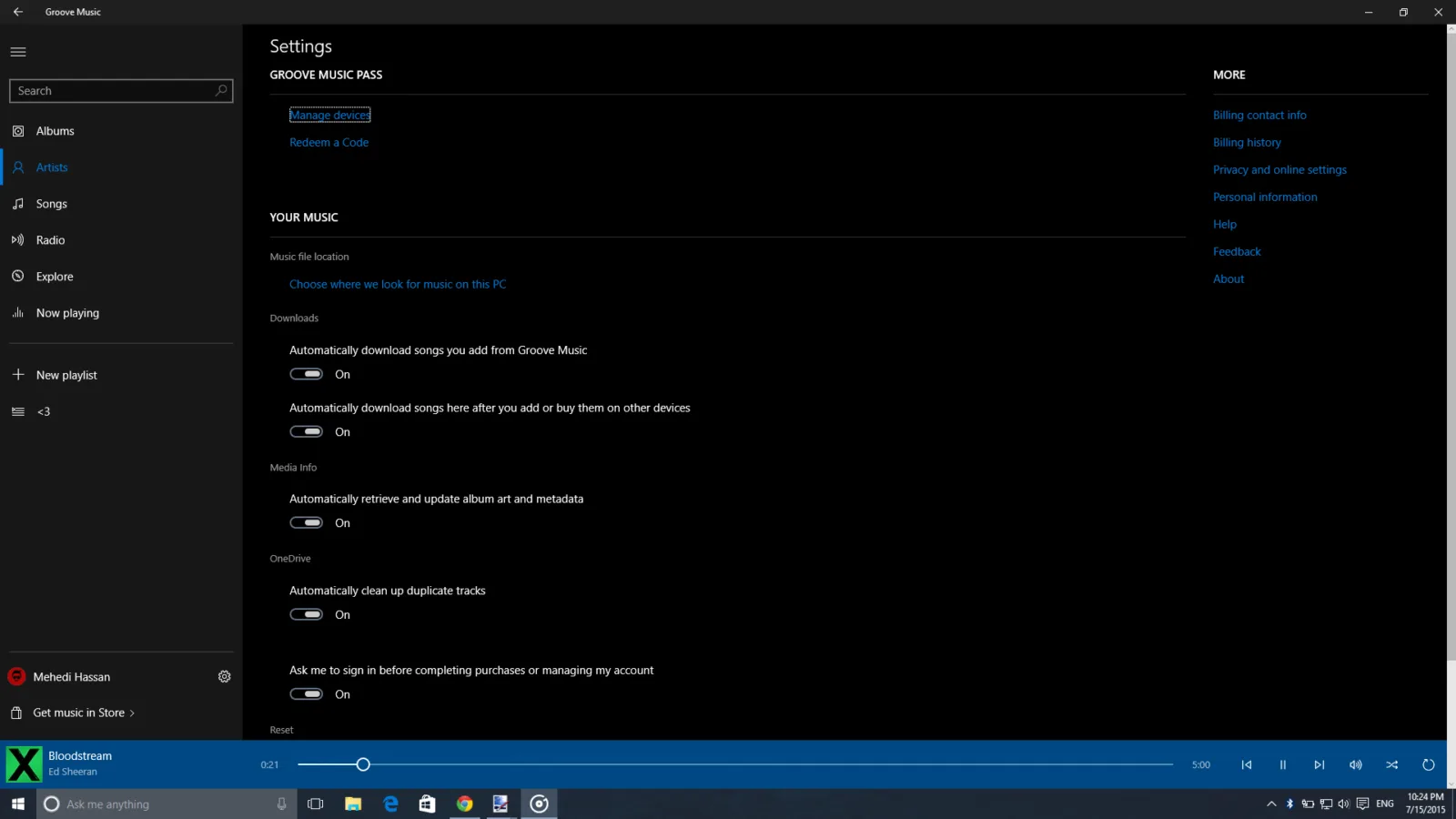Open Task View from the taskbar

(x=316, y=804)
